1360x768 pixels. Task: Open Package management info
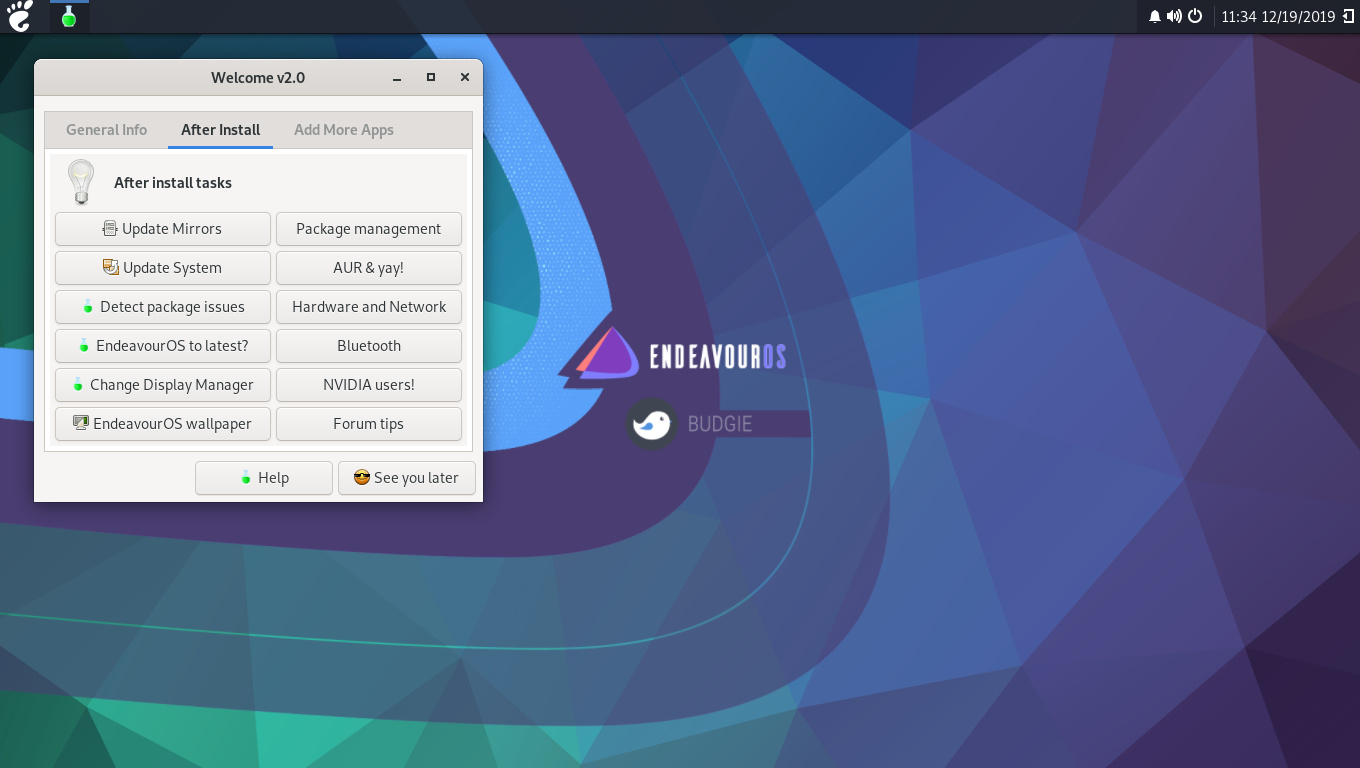(x=368, y=229)
